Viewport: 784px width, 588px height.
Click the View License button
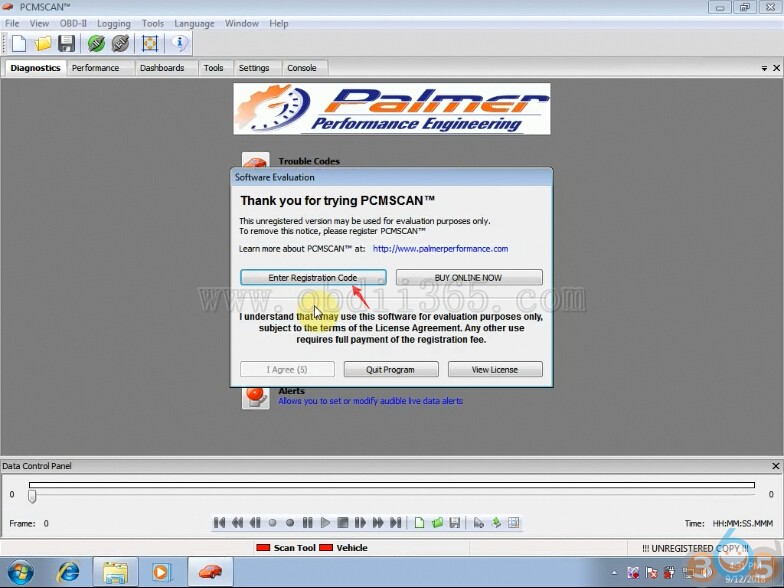point(495,370)
